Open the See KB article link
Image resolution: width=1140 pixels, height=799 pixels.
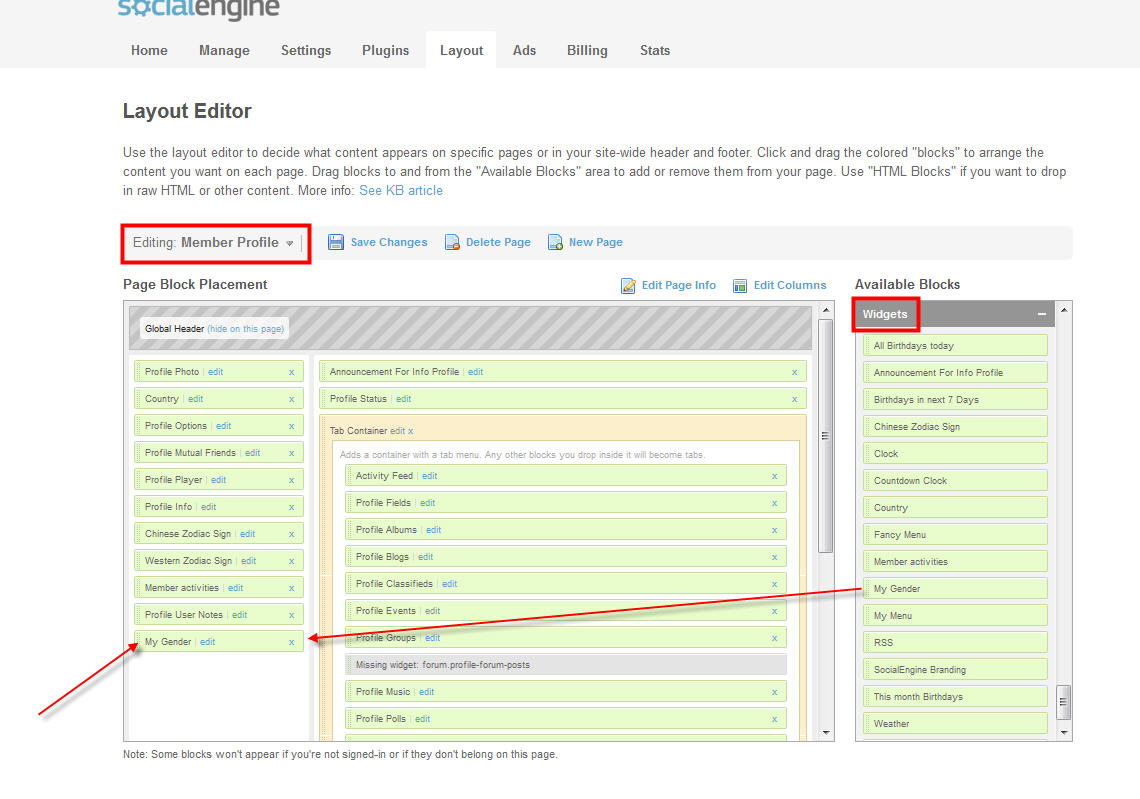click(401, 190)
